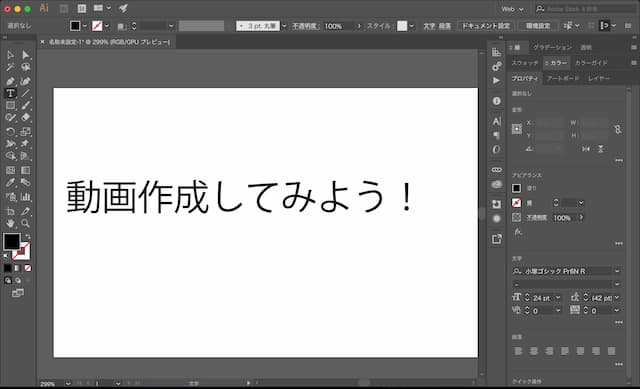Image resolution: width=640 pixels, height=389 pixels.
Task: Set Gradient mode box below fill
Action: (x=18, y=268)
